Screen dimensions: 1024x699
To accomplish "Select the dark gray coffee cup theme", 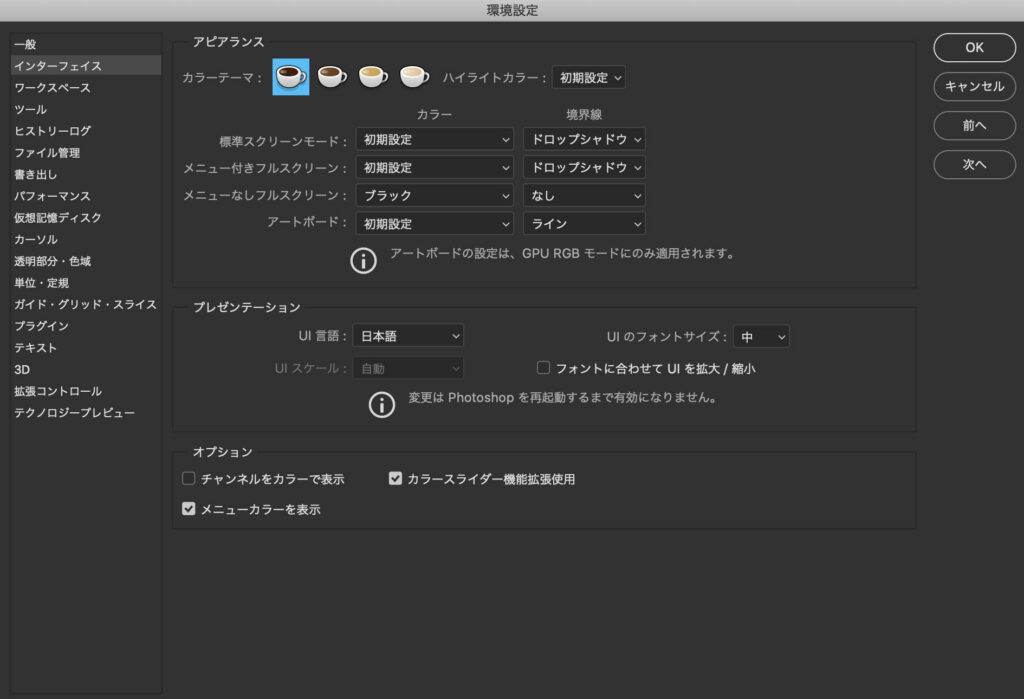I will click(x=332, y=77).
